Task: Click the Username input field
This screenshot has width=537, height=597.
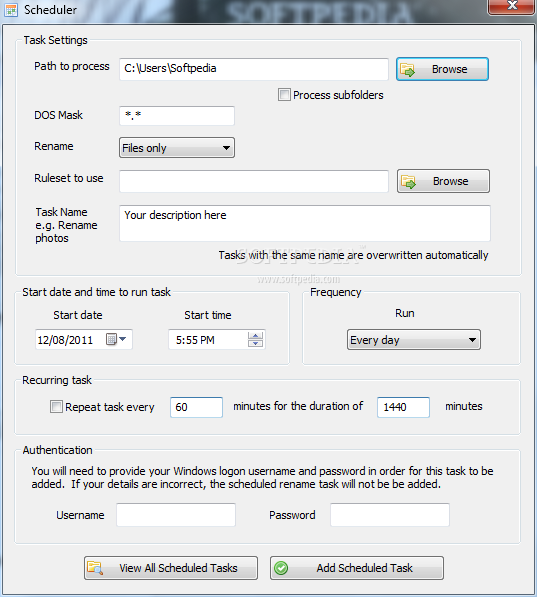Action: point(176,515)
